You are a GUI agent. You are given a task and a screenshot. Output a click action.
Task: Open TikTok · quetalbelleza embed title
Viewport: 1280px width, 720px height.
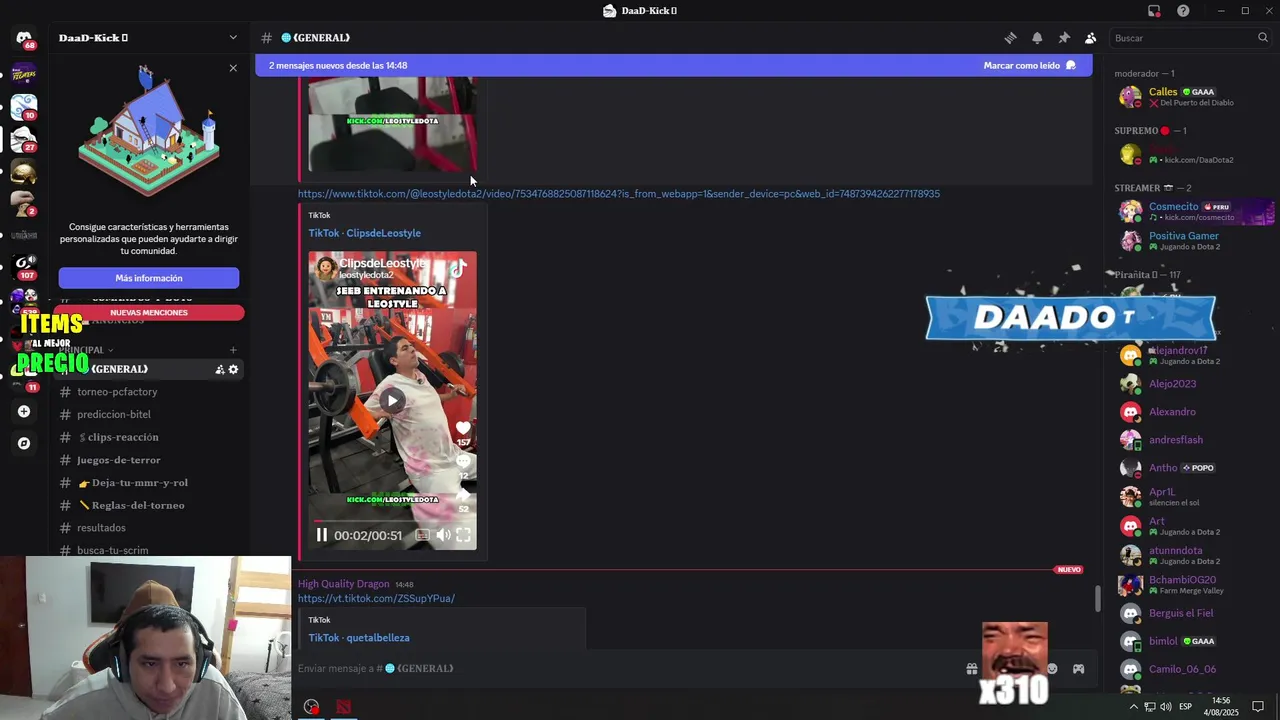(359, 638)
